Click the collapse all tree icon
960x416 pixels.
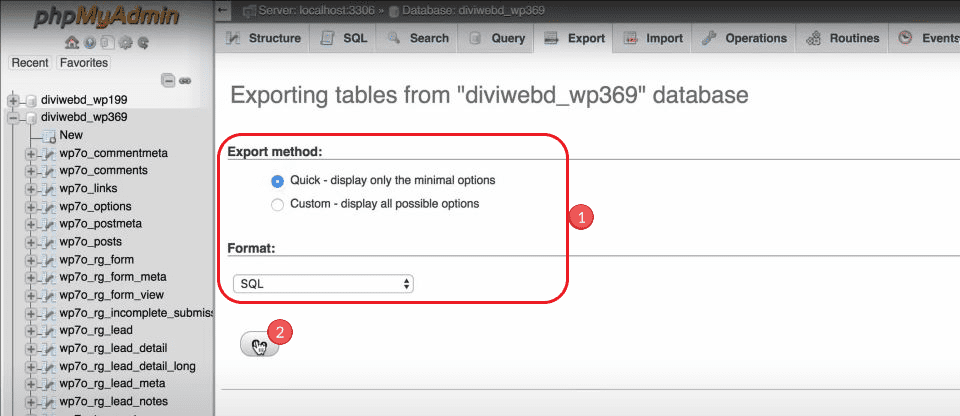[168, 80]
